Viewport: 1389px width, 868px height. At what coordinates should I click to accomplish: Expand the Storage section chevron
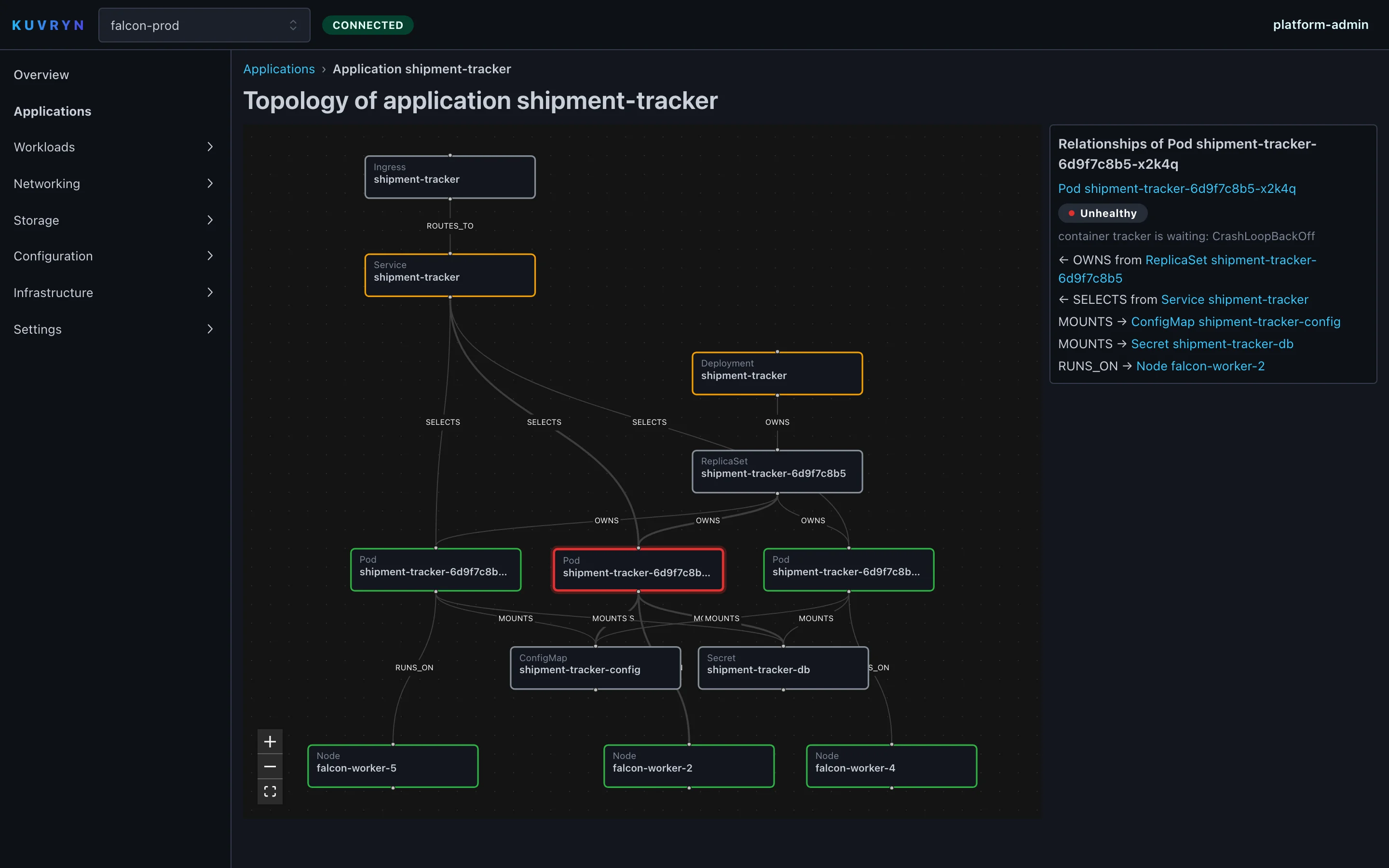(210, 220)
